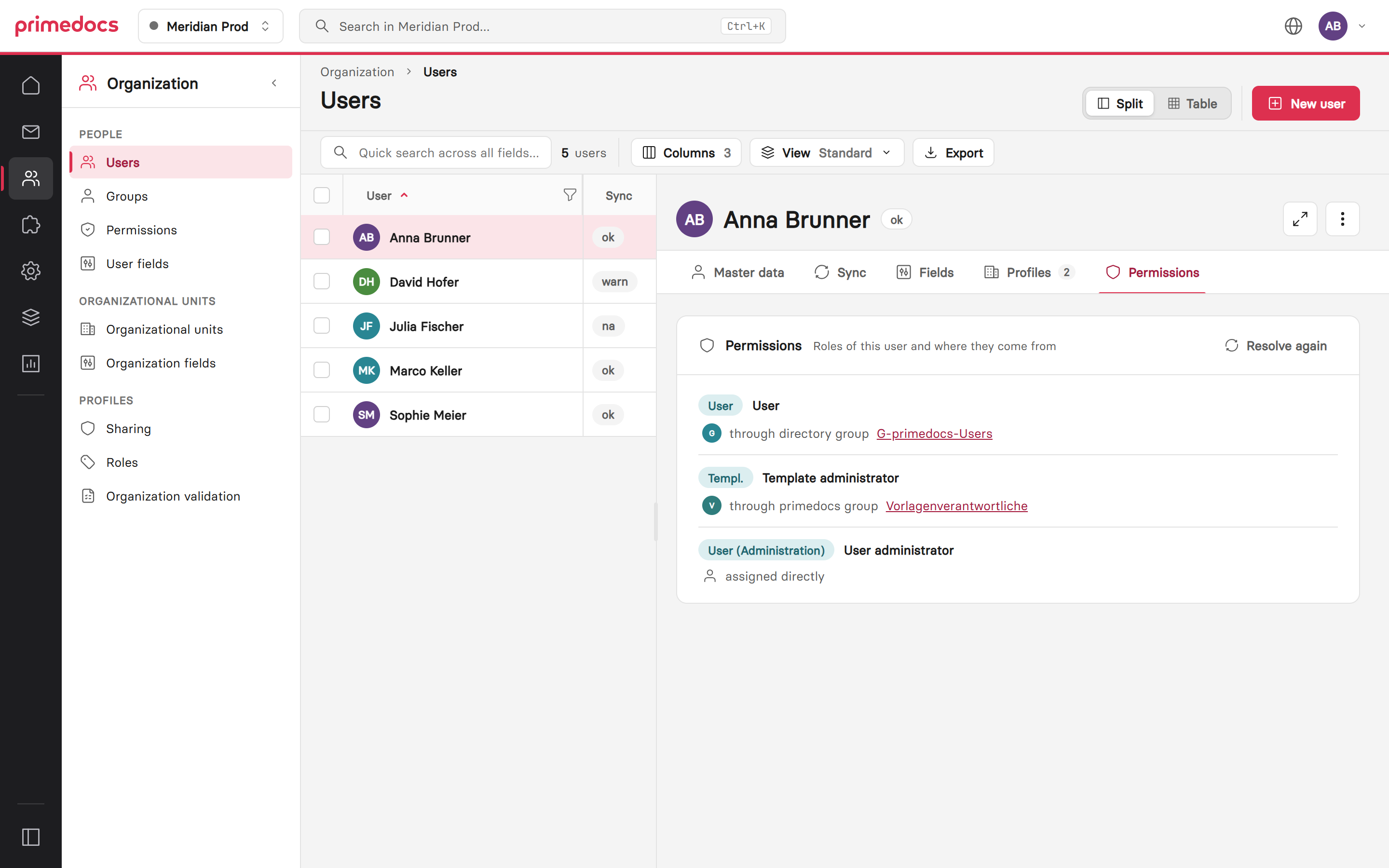Tick the select-all users checkbox
This screenshot has width=1389, height=868.
tap(321, 195)
